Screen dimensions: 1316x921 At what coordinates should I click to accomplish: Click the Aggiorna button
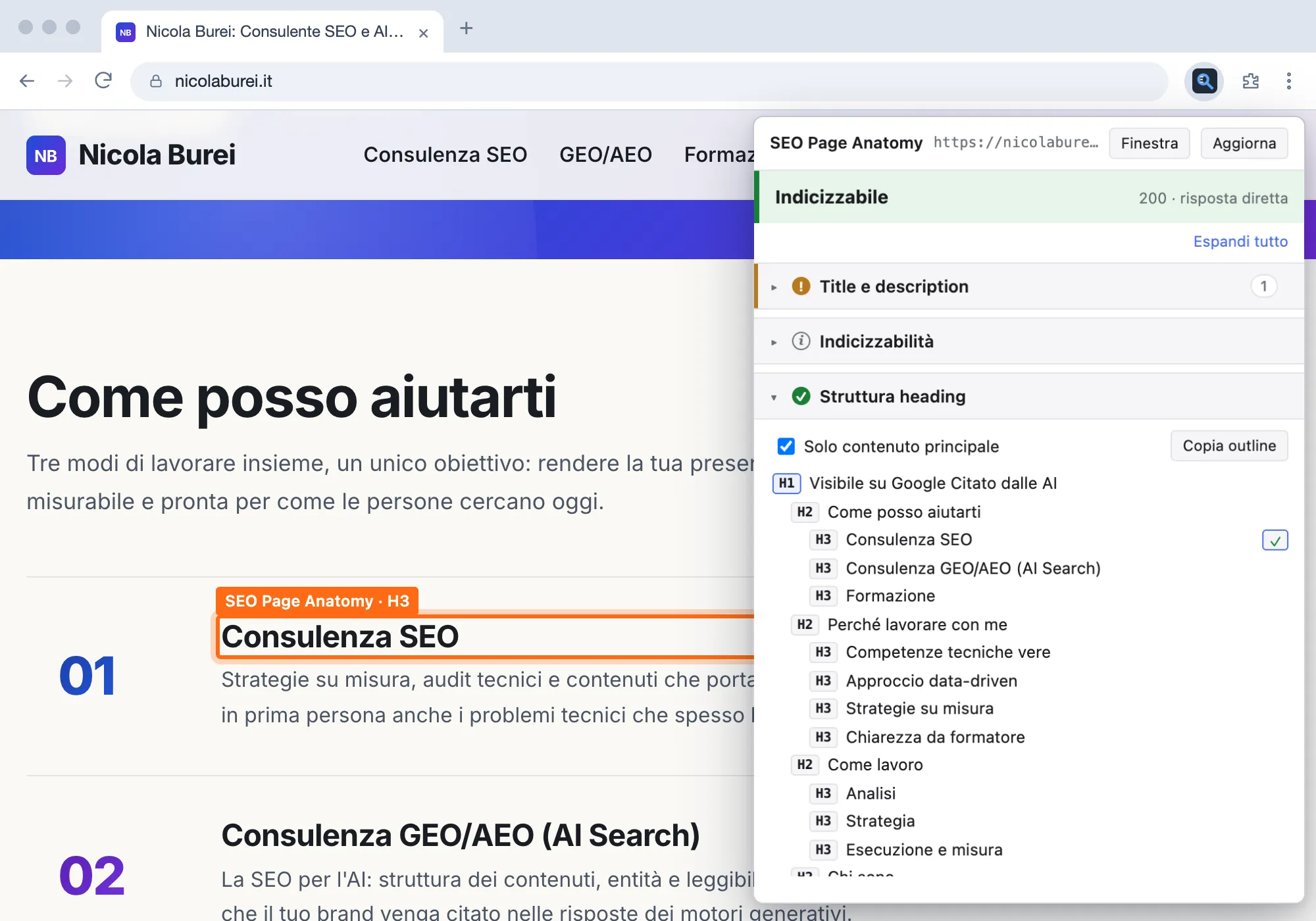coord(1244,143)
